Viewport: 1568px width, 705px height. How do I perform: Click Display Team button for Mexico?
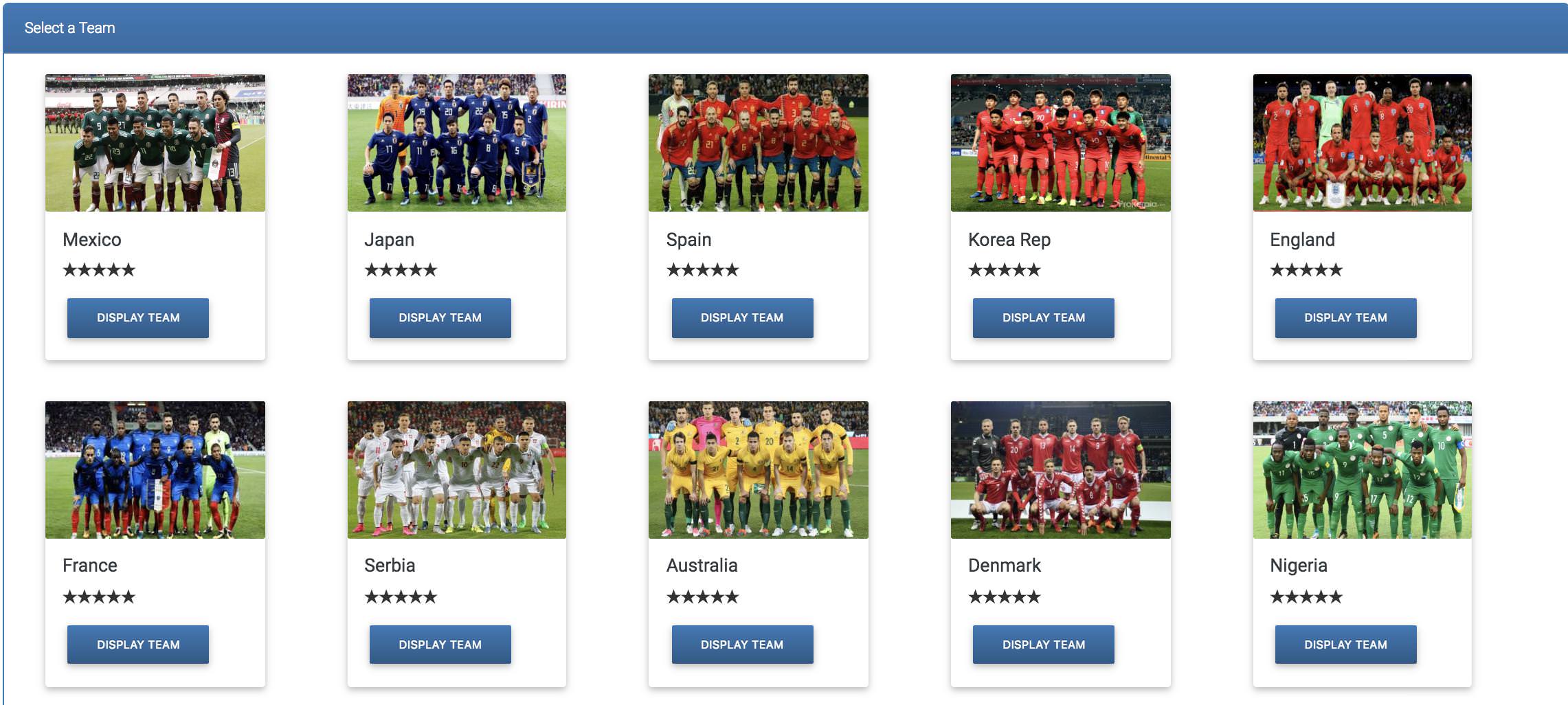pyautogui.click(x=138, y=318)
